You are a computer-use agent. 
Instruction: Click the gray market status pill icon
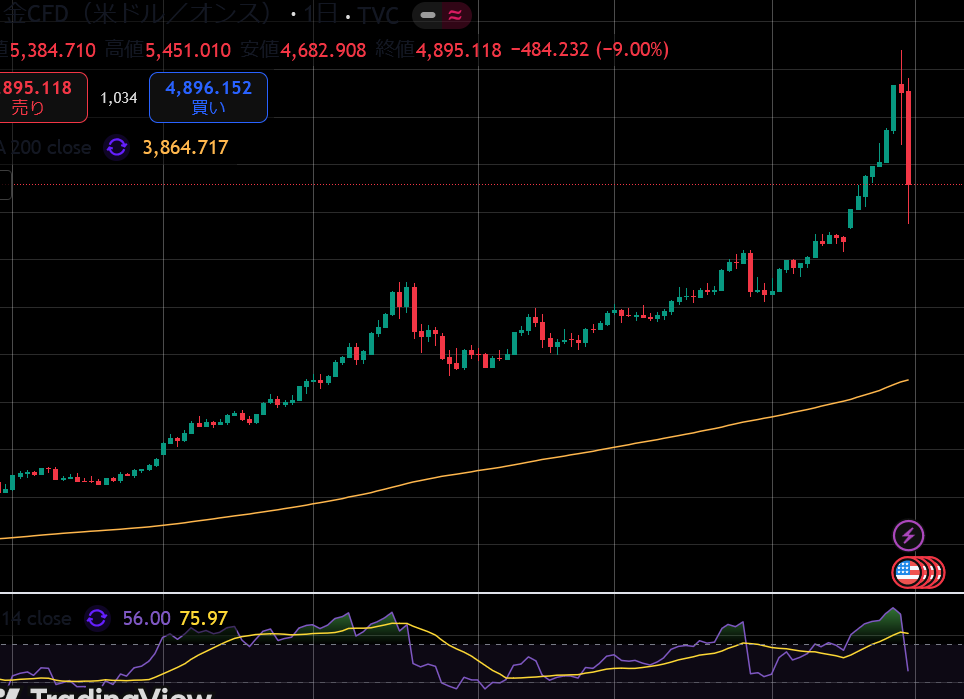[427, 16]
